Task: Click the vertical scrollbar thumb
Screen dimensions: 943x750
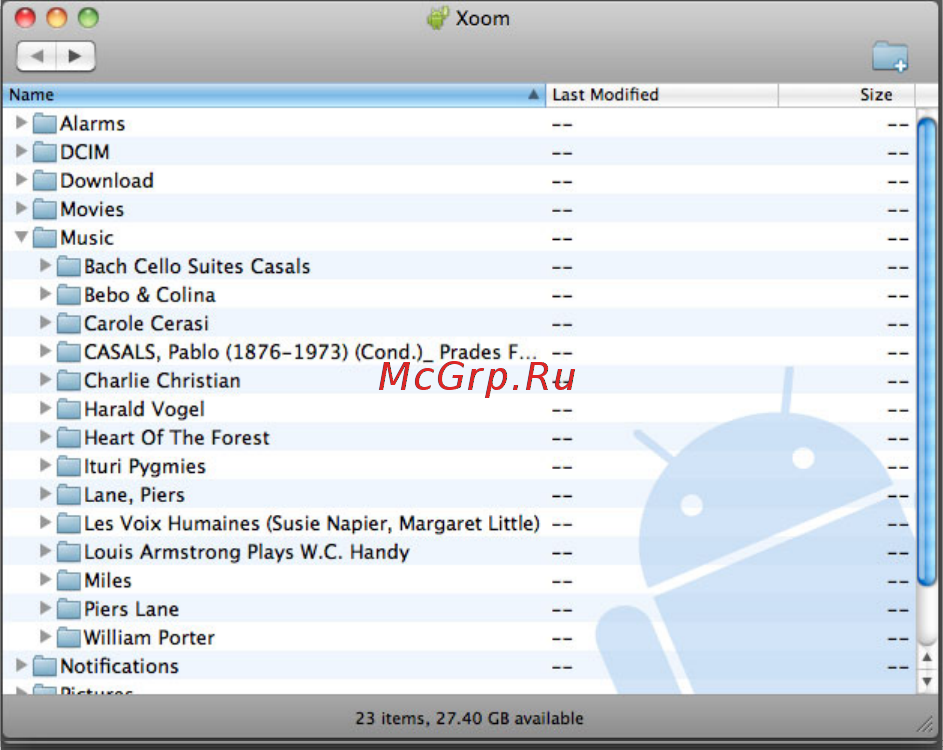Action: (x=927, y=352)
